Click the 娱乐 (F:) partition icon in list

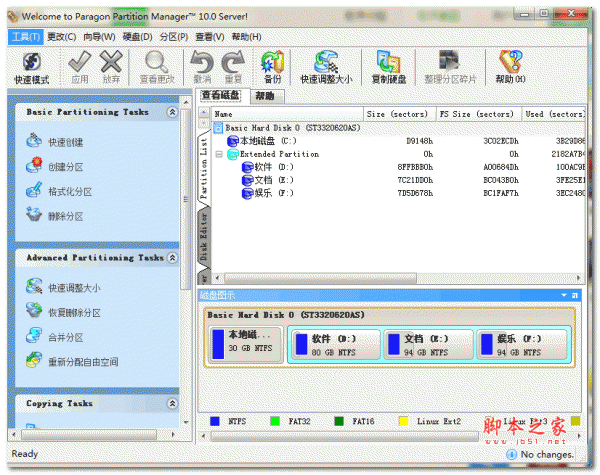coord(248,193)
